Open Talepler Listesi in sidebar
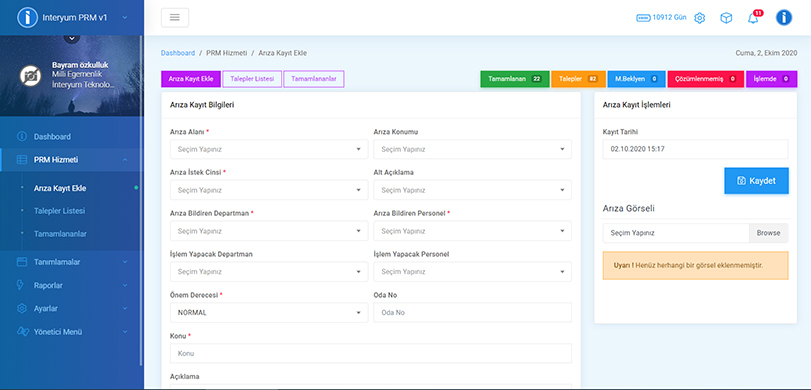 point(59,211)
